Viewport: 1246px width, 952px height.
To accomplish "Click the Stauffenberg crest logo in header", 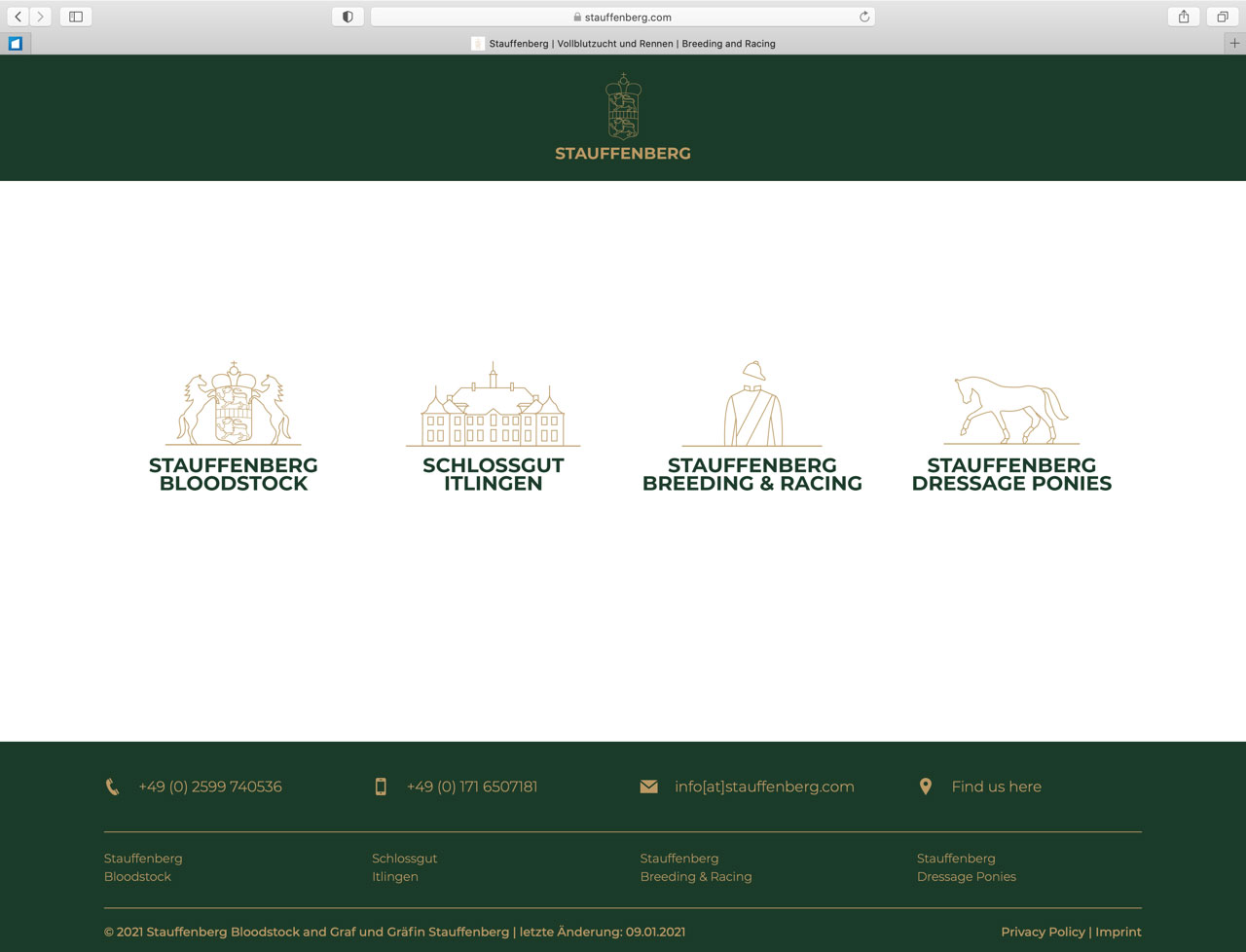I will click(x=623, y=107).
